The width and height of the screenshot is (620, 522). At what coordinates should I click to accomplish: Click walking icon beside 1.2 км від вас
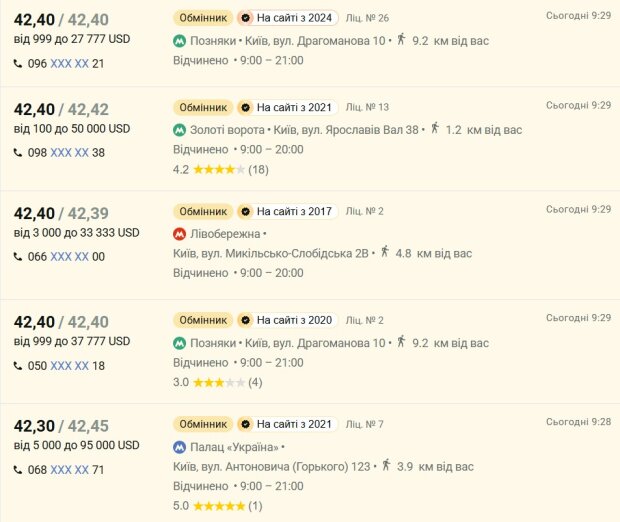coord(435,128)
